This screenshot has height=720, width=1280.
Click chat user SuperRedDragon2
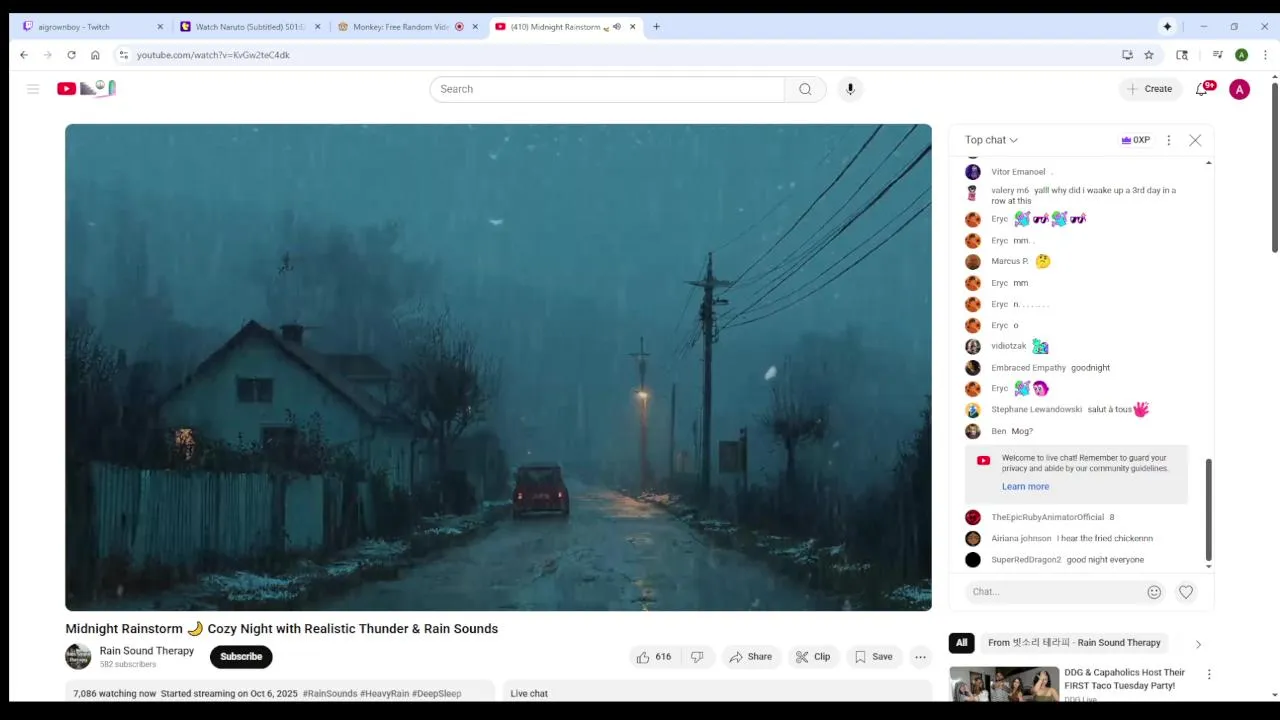click(x=1026, y=560)
